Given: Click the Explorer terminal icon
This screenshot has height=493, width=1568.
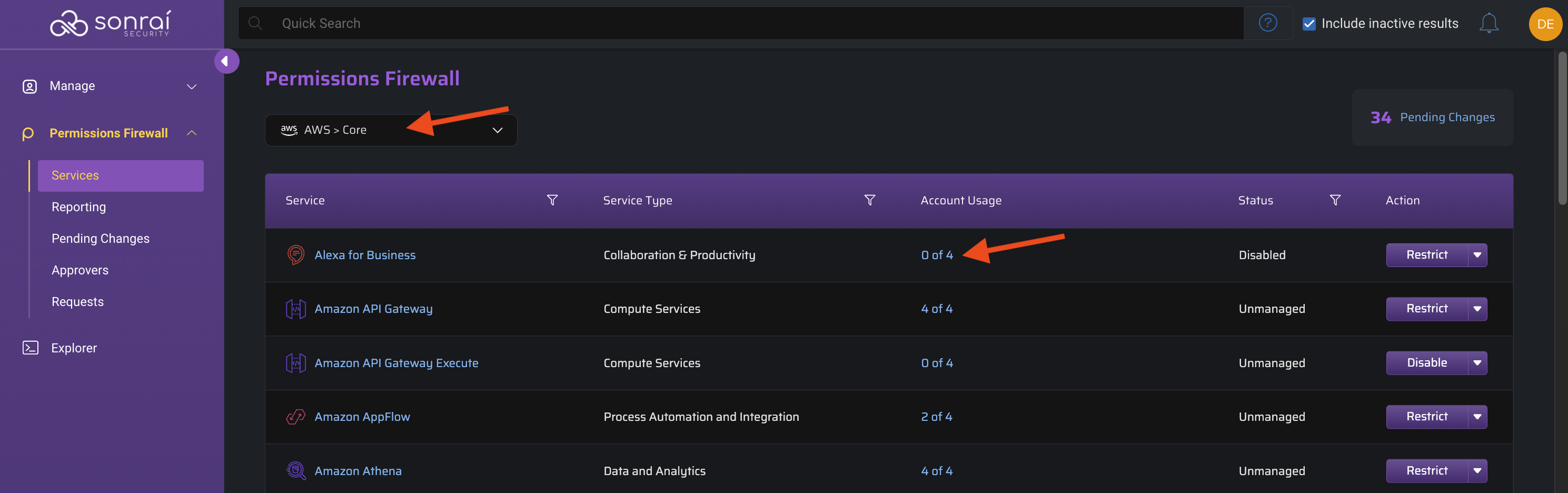Looking at the screenshot, I should click(x=31, y=348).
